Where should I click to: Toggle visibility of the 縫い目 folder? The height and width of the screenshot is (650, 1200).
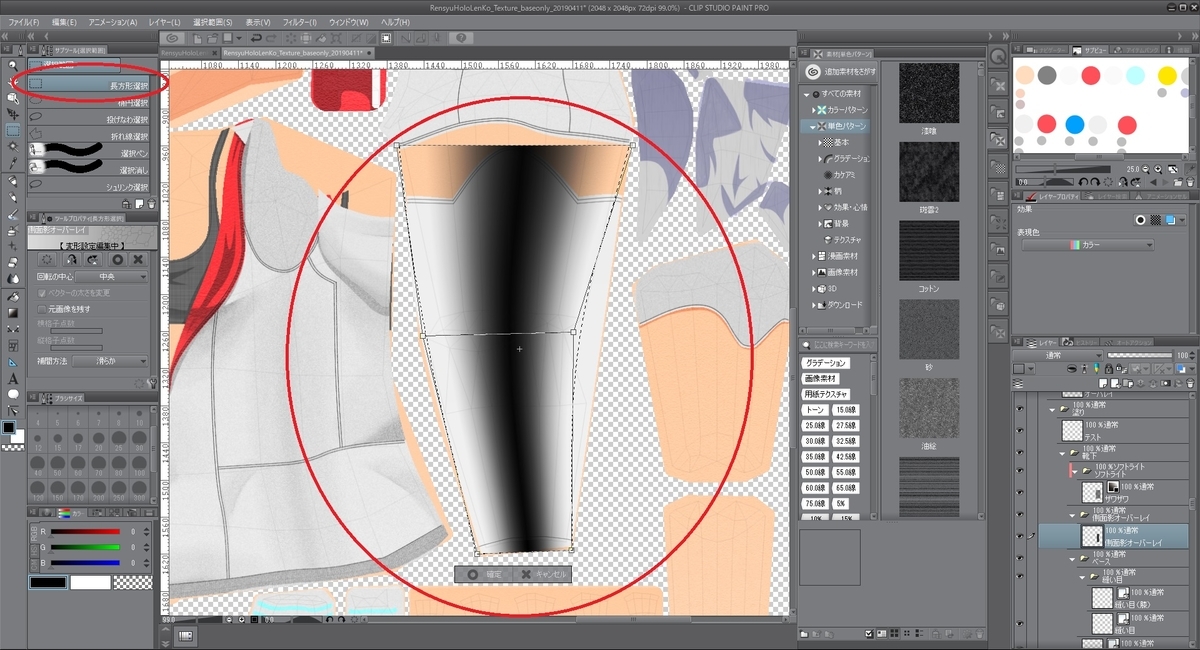coord(1020,577)
